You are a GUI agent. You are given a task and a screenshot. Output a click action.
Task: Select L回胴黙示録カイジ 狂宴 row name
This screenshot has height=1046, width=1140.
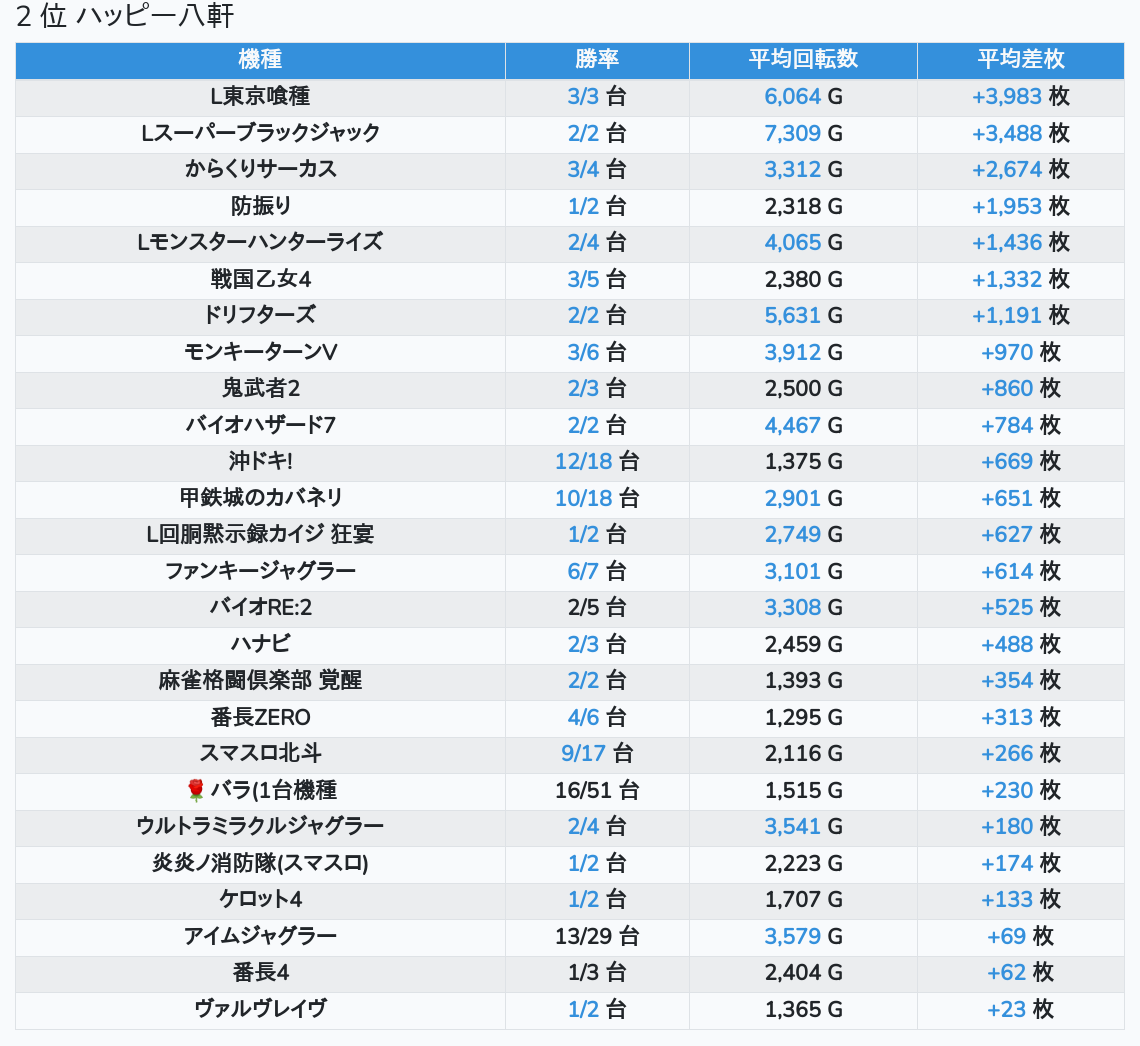tap(260, 535)
